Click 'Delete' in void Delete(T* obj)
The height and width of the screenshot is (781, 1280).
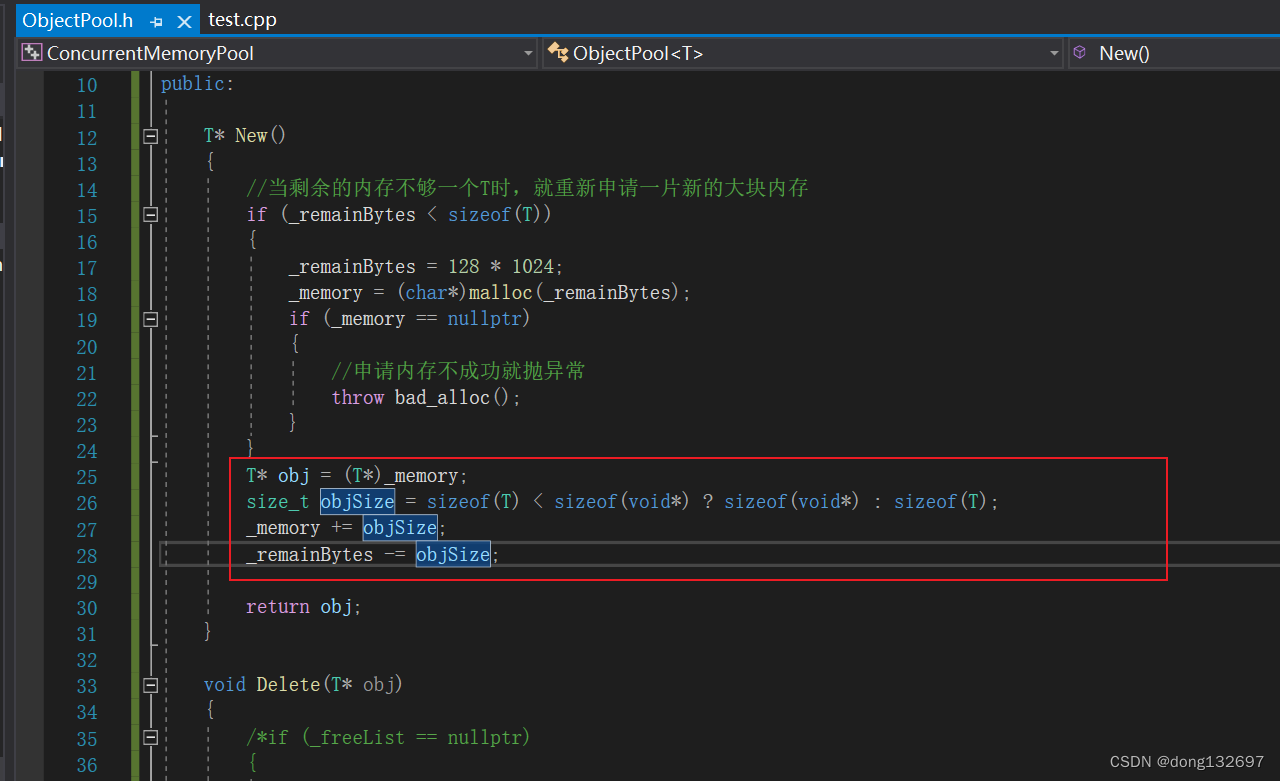(x=288, y=685)
